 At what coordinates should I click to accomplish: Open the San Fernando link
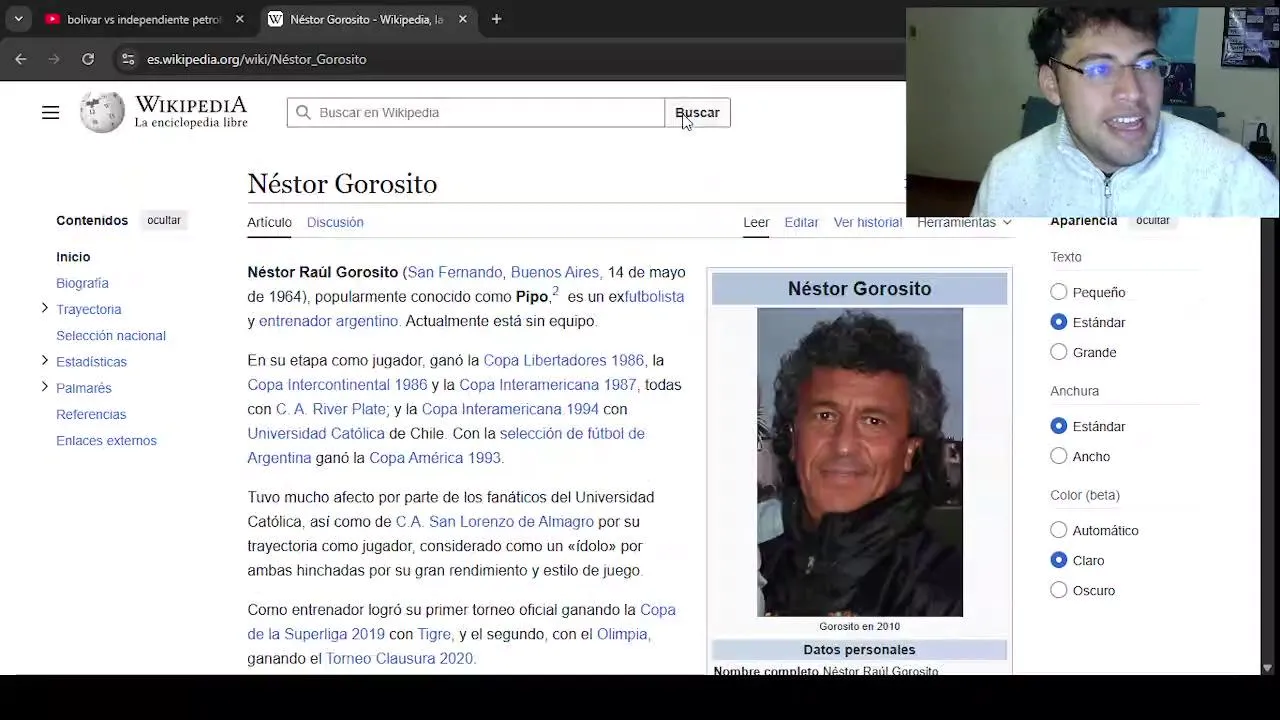pos(455,272)
